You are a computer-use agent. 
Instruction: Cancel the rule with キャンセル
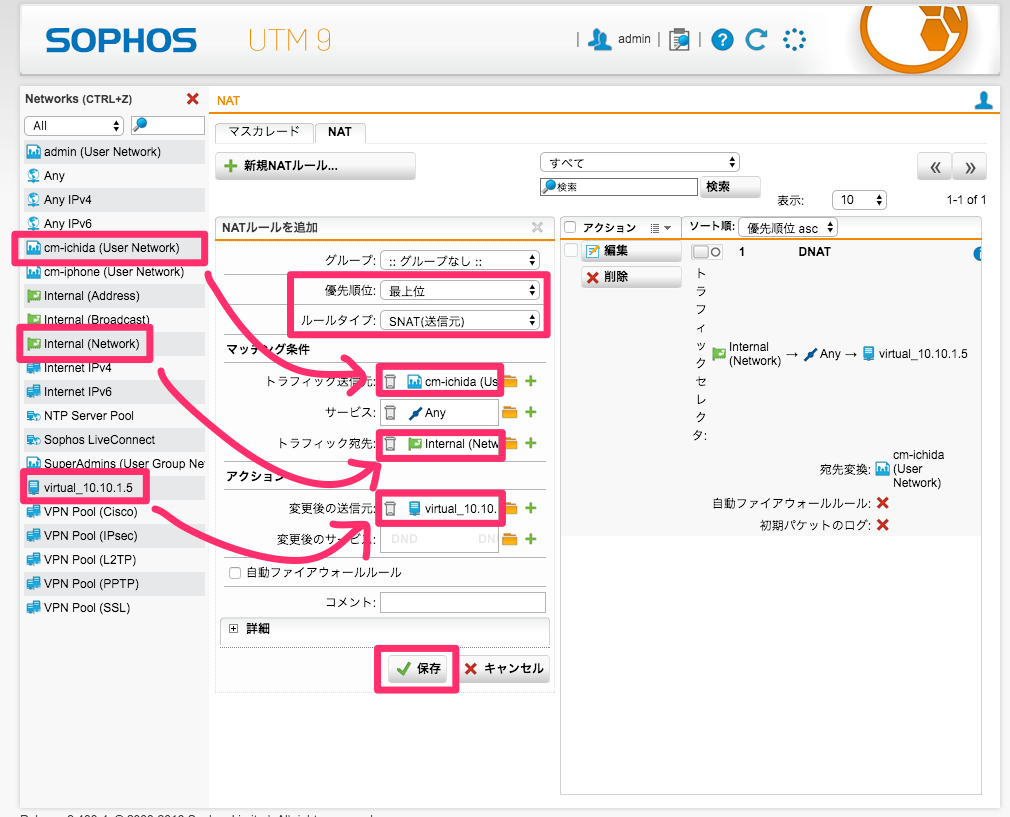click(504, 669)
